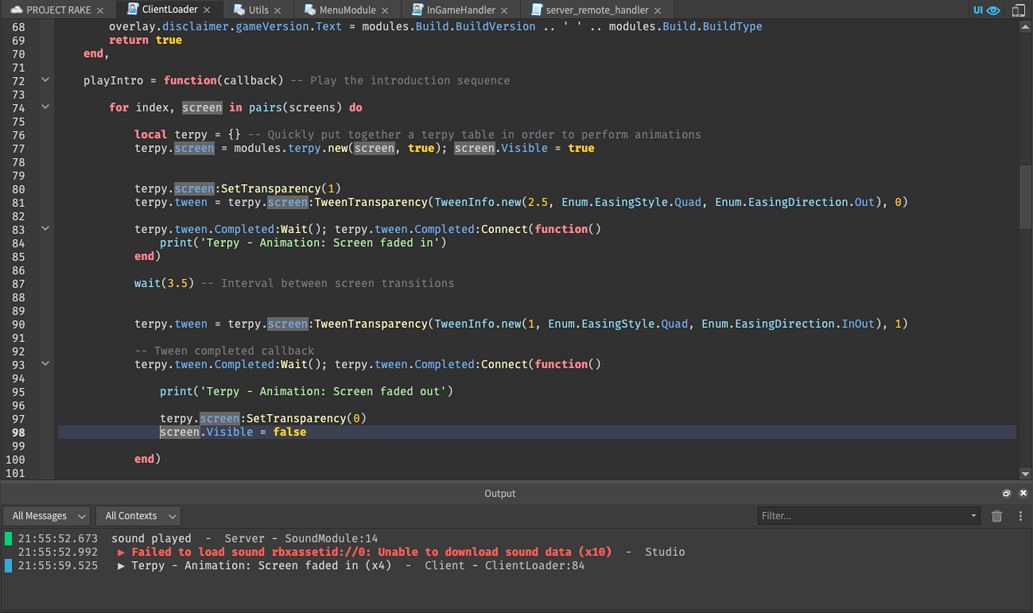Select the UI tool icon in the toolbar
The image size is (1033, 613).
(x=978, y=9)
